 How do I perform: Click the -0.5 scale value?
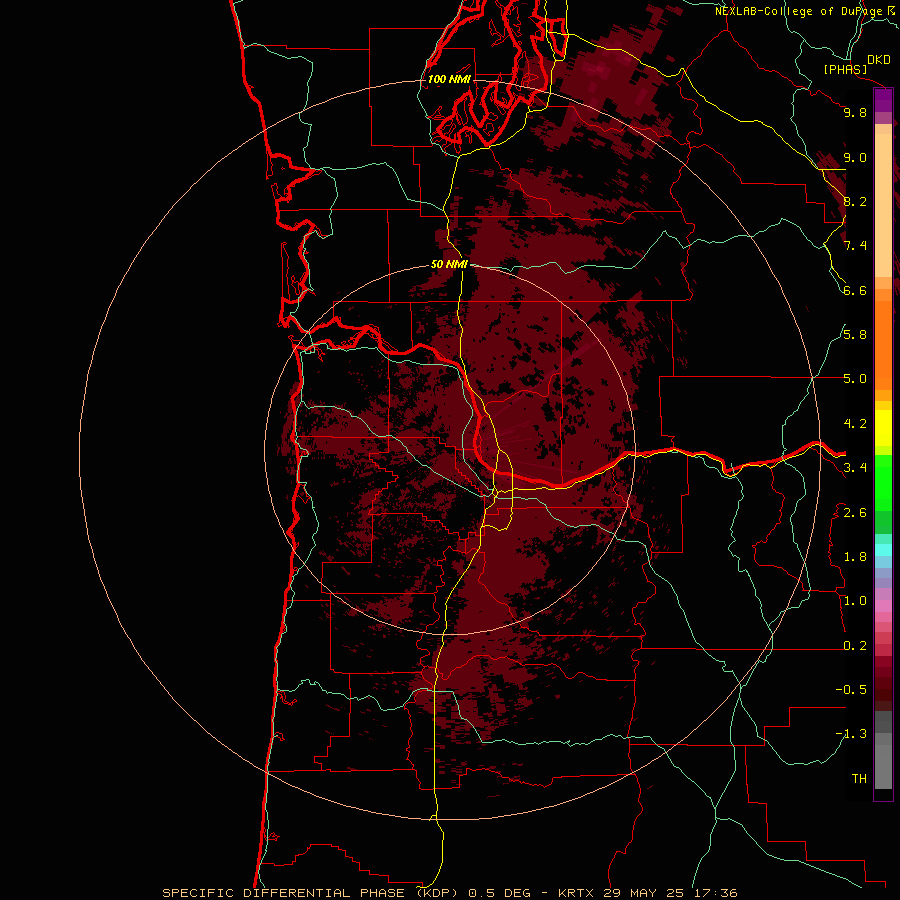(x=851, y=690)
